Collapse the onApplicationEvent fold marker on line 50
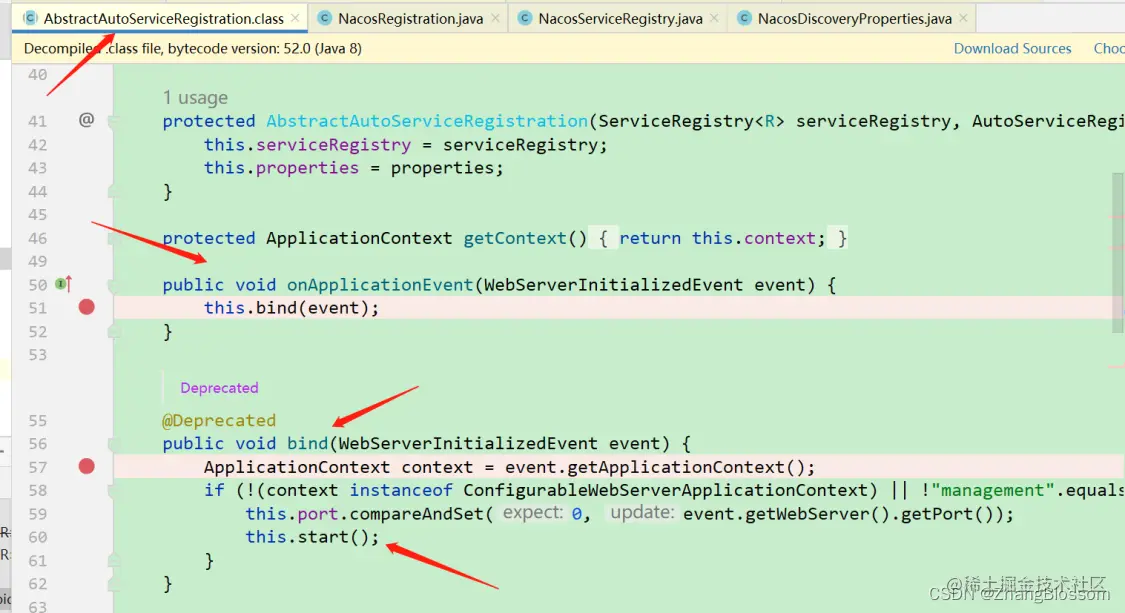This screenshot has width=1125, height=613. (x=113, y=285)
